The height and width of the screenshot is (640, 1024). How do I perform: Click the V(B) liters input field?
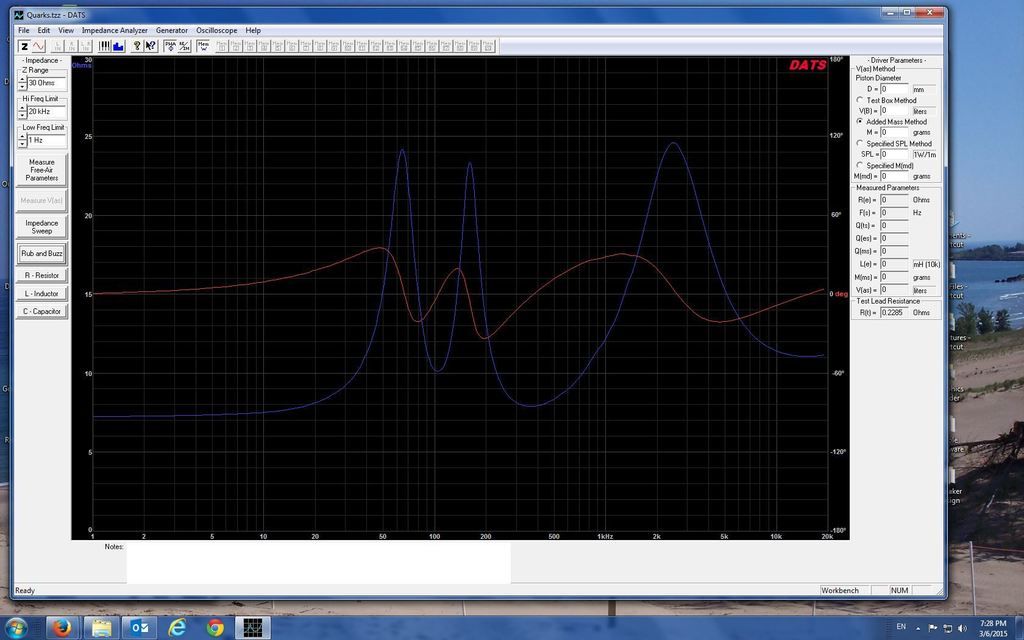894,110
